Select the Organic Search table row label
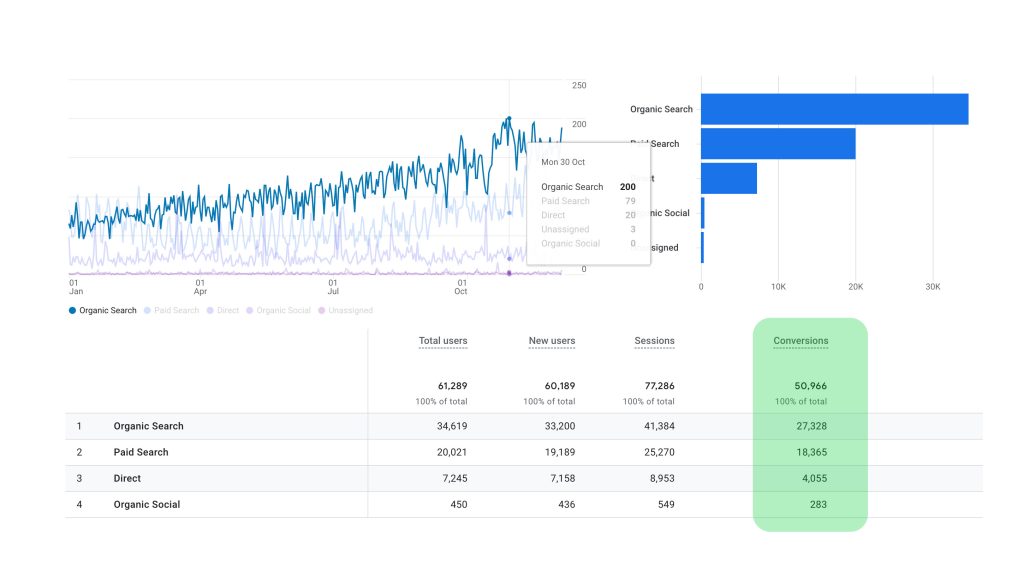 (148, 426)
